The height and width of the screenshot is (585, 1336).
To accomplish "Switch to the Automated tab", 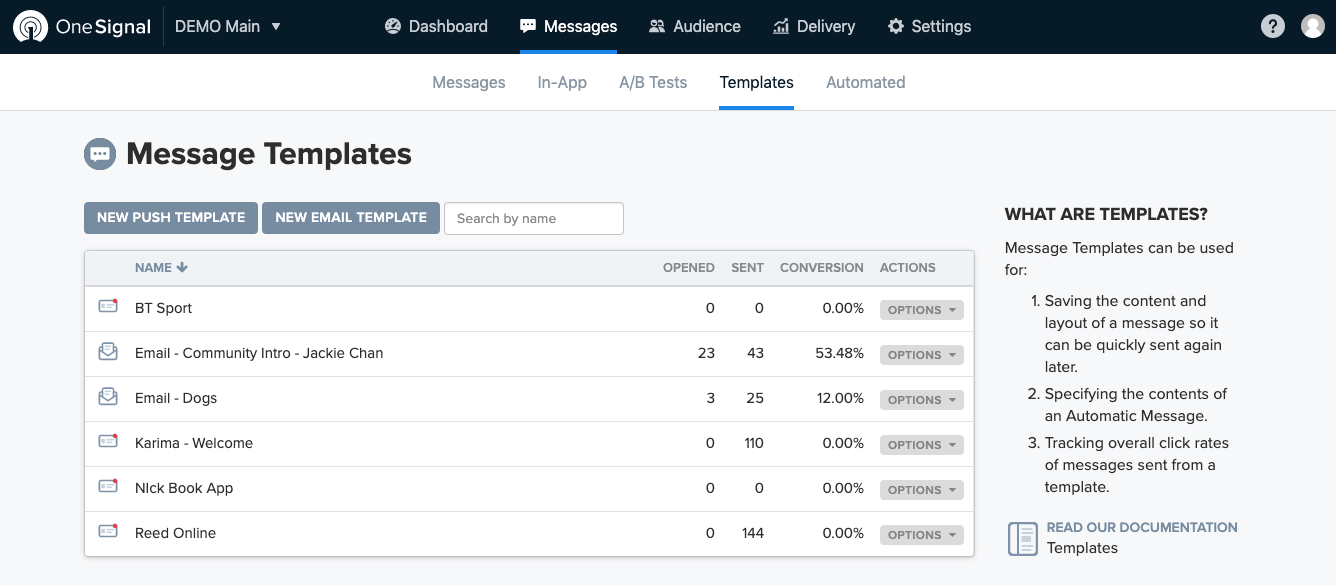I will (x=865, y=83).
